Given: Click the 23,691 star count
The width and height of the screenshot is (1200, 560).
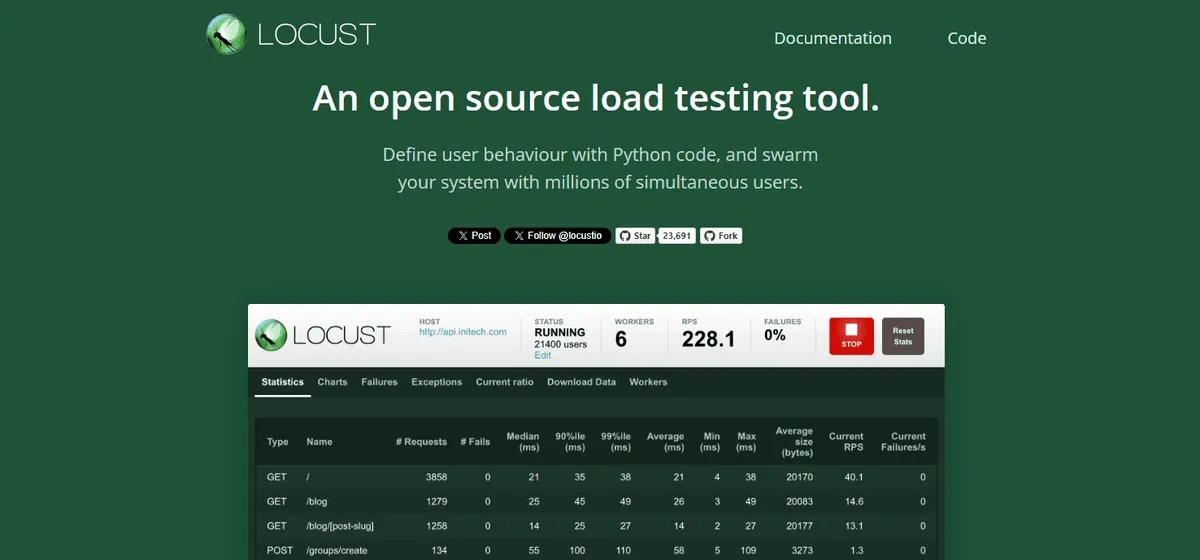Looking at the screenshot, I should (677, 236).
